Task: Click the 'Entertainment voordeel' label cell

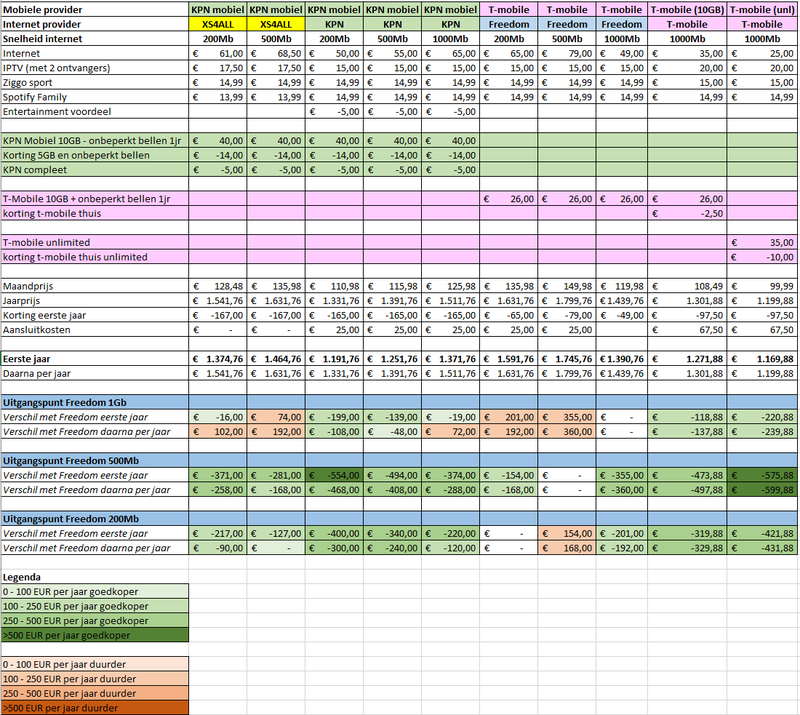Action: coord(95,112)
